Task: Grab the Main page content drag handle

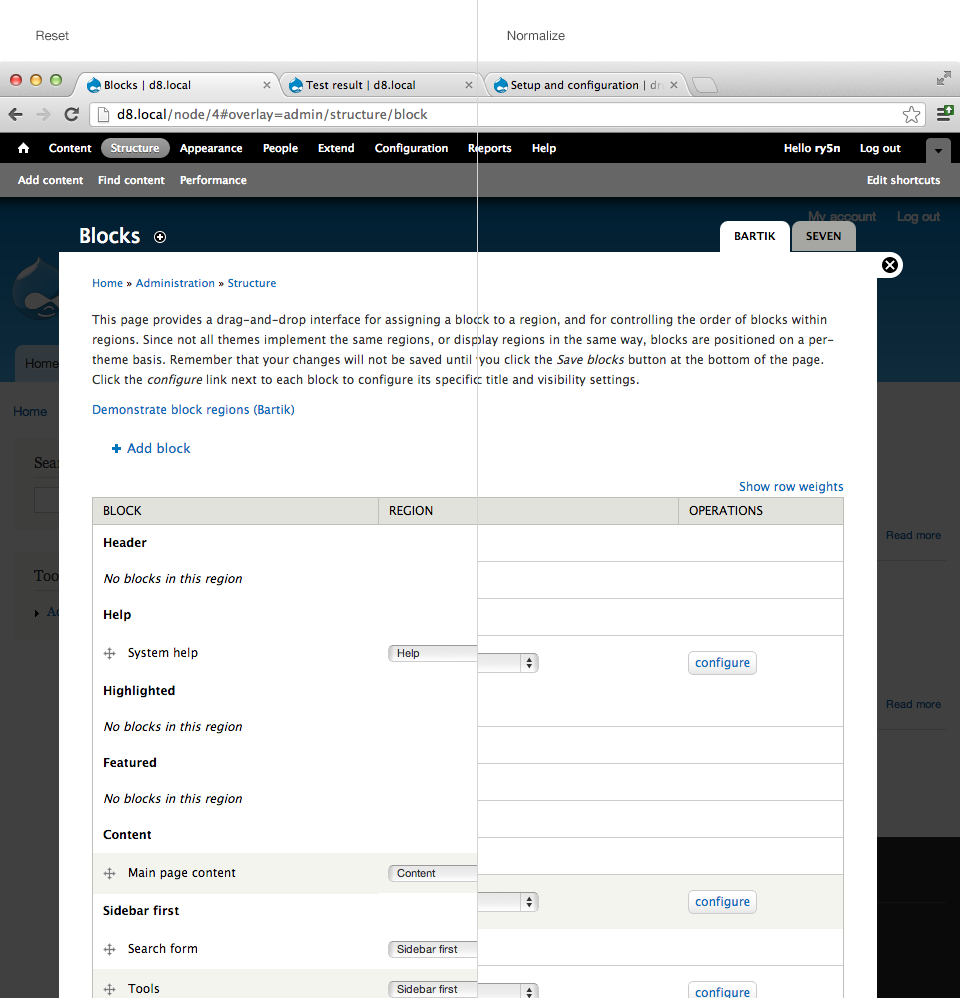Action: pyautogui.click(x=109, y=873)
